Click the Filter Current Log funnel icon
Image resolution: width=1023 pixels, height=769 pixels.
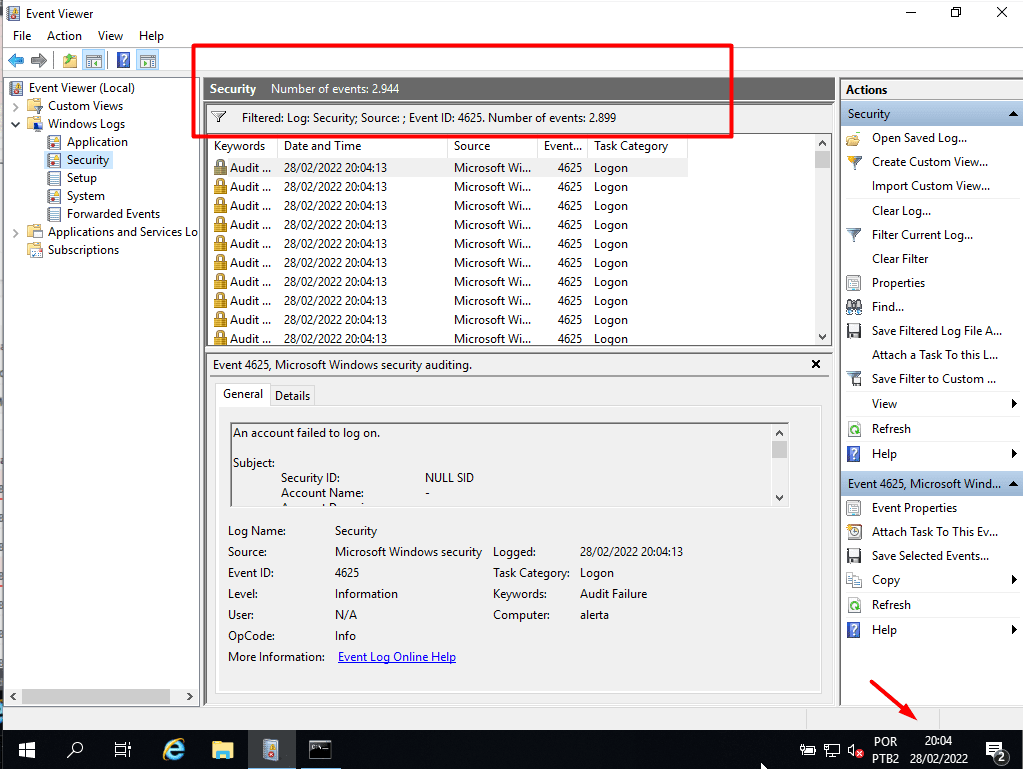point(853,235)
